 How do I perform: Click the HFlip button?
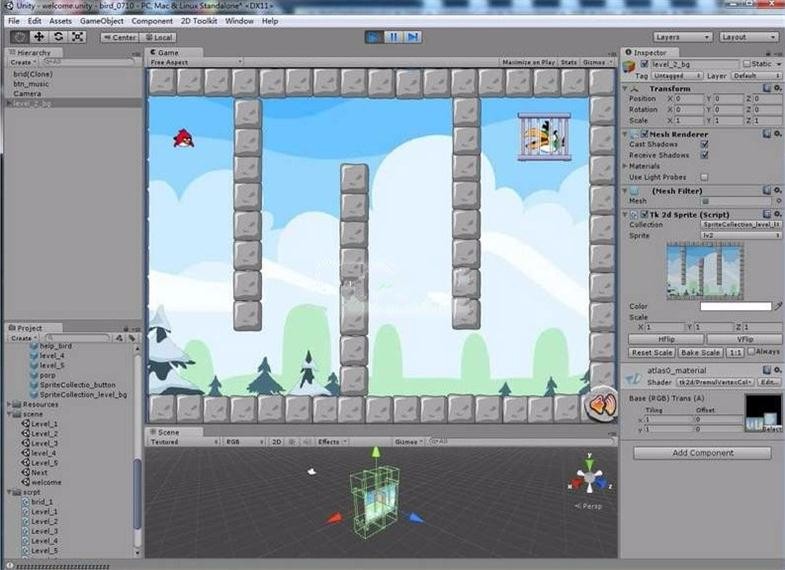666,339
